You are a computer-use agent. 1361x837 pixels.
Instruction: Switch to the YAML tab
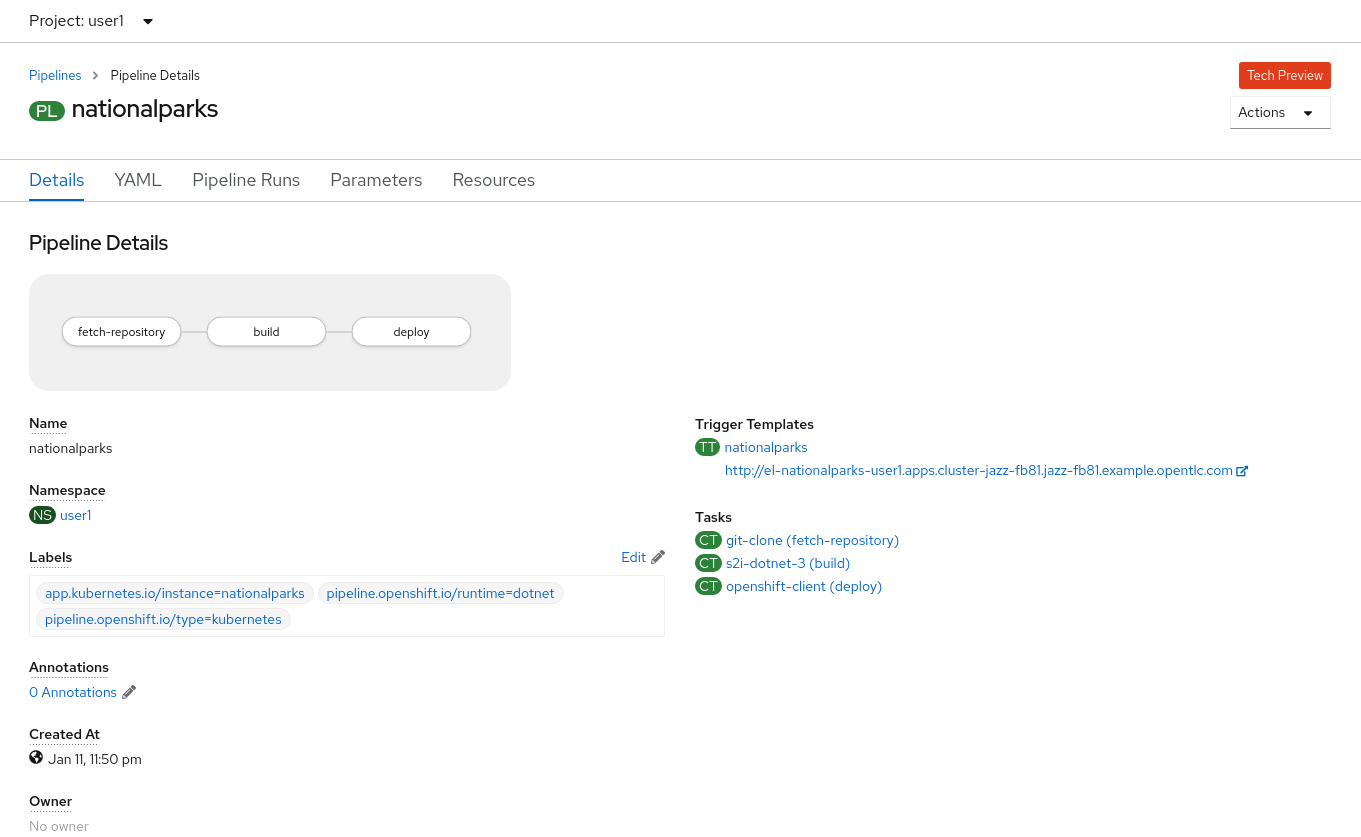pyautogui.click(x=138, y=180)
